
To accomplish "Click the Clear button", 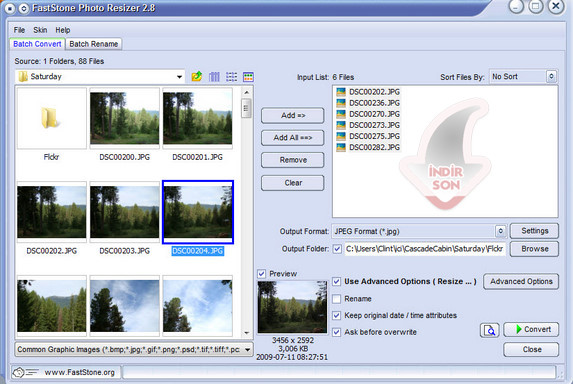I will (x=292, y=183).
